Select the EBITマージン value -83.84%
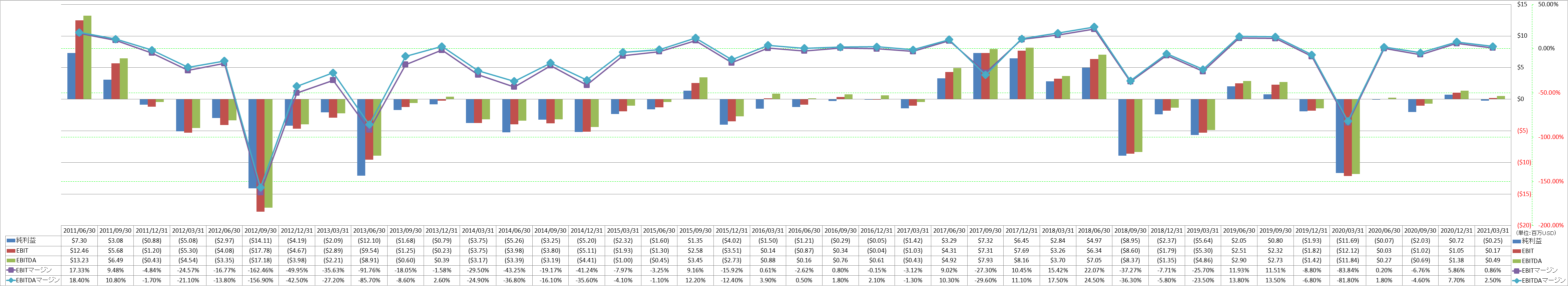The image size is (1568, 286). pos(1347,270)
